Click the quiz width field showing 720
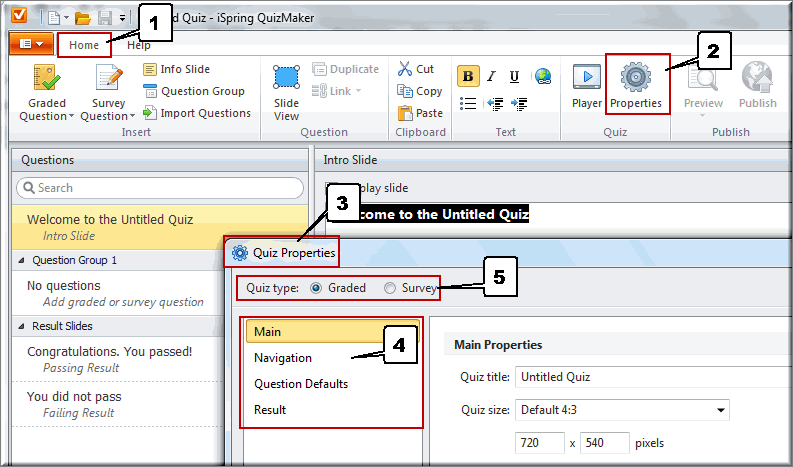 (540, 443)
